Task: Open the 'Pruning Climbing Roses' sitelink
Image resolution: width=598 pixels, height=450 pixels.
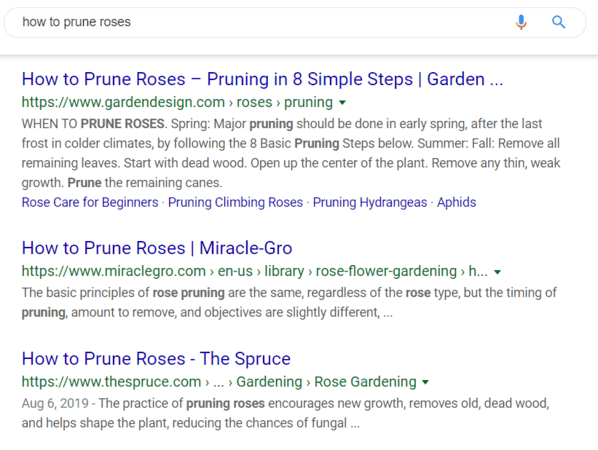Action: click(x=235, y=202)
